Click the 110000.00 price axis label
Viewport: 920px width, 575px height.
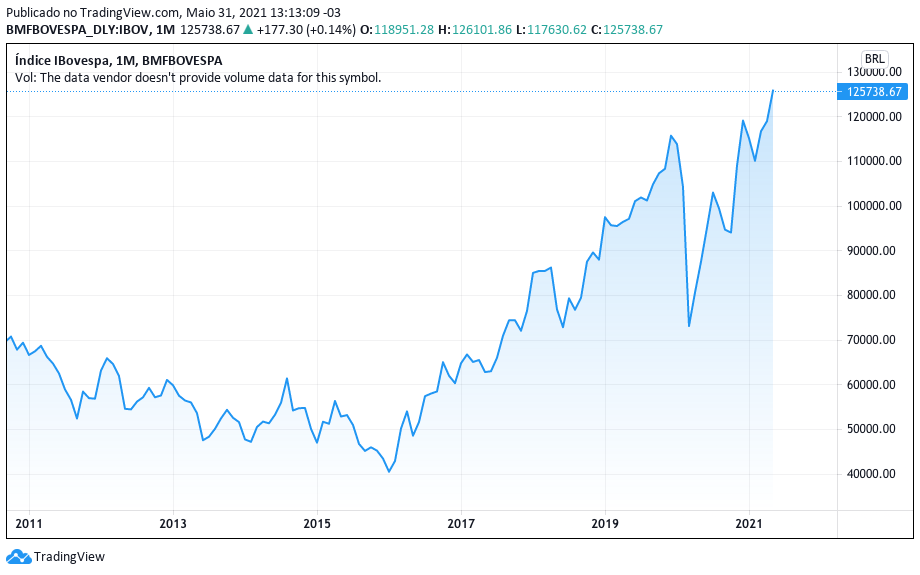[x=874, y=161]
